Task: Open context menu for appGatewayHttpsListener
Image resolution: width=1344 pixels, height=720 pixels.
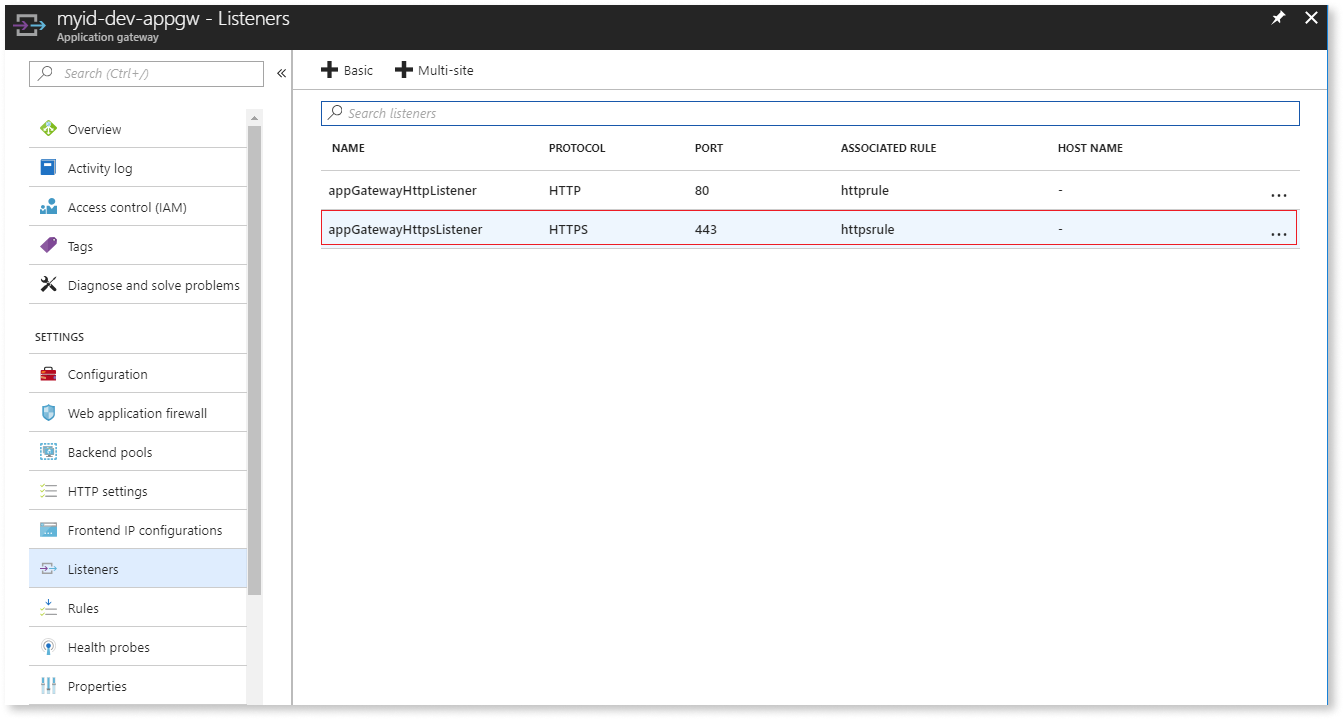Action: (1279, 232)
